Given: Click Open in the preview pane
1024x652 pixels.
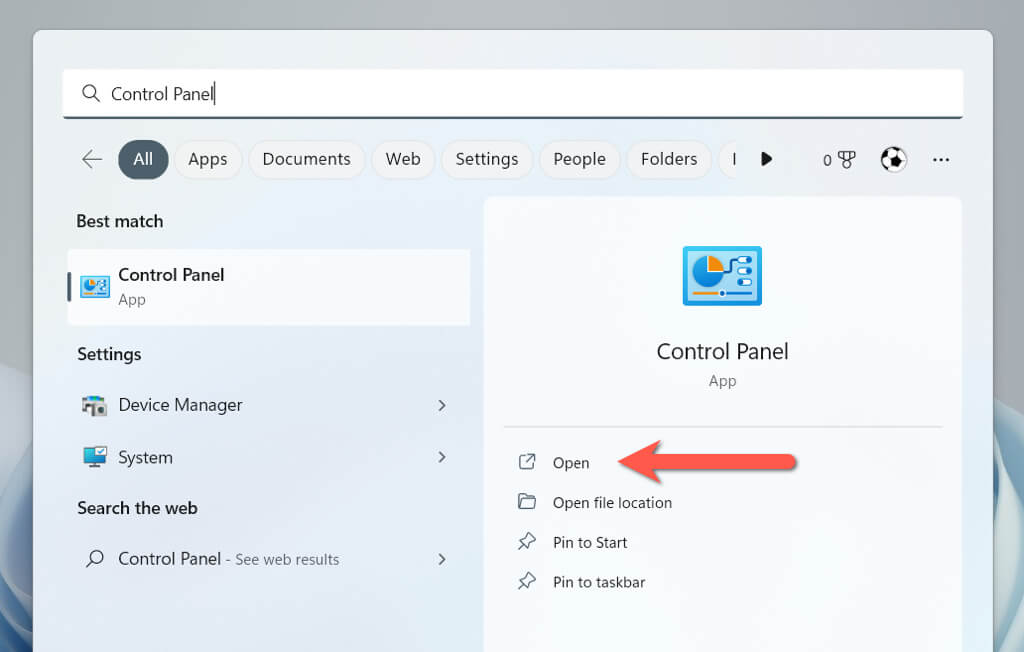Looking at the screenshot, I should click(571, 463).
